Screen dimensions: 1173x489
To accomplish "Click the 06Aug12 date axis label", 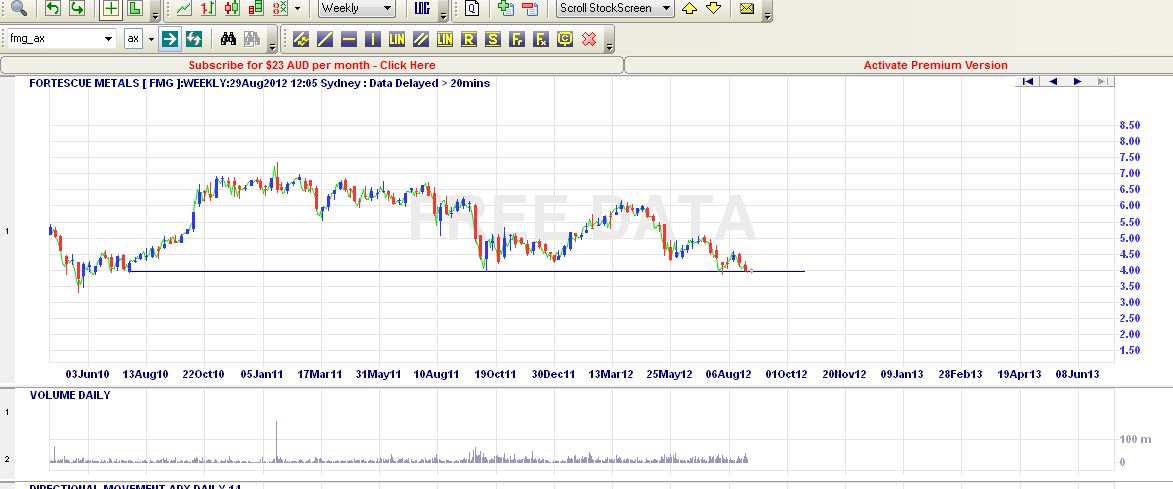I will 729,374.
